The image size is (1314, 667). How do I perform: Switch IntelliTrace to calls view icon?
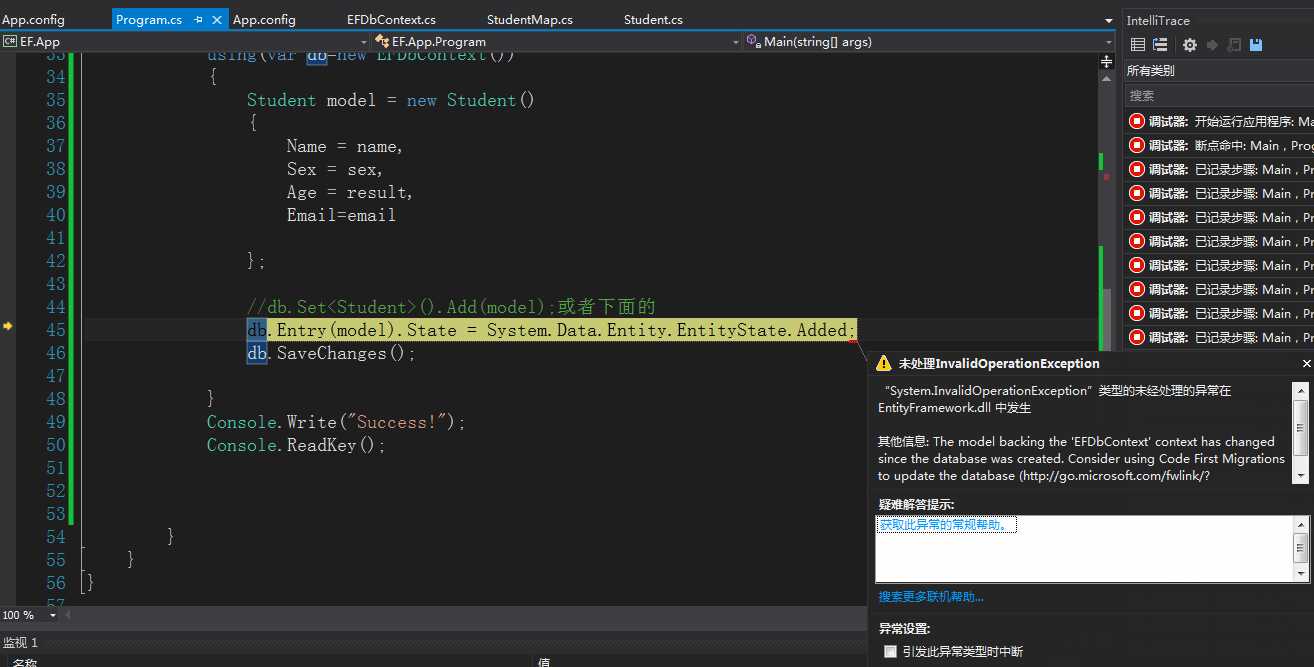(1160, 45)
